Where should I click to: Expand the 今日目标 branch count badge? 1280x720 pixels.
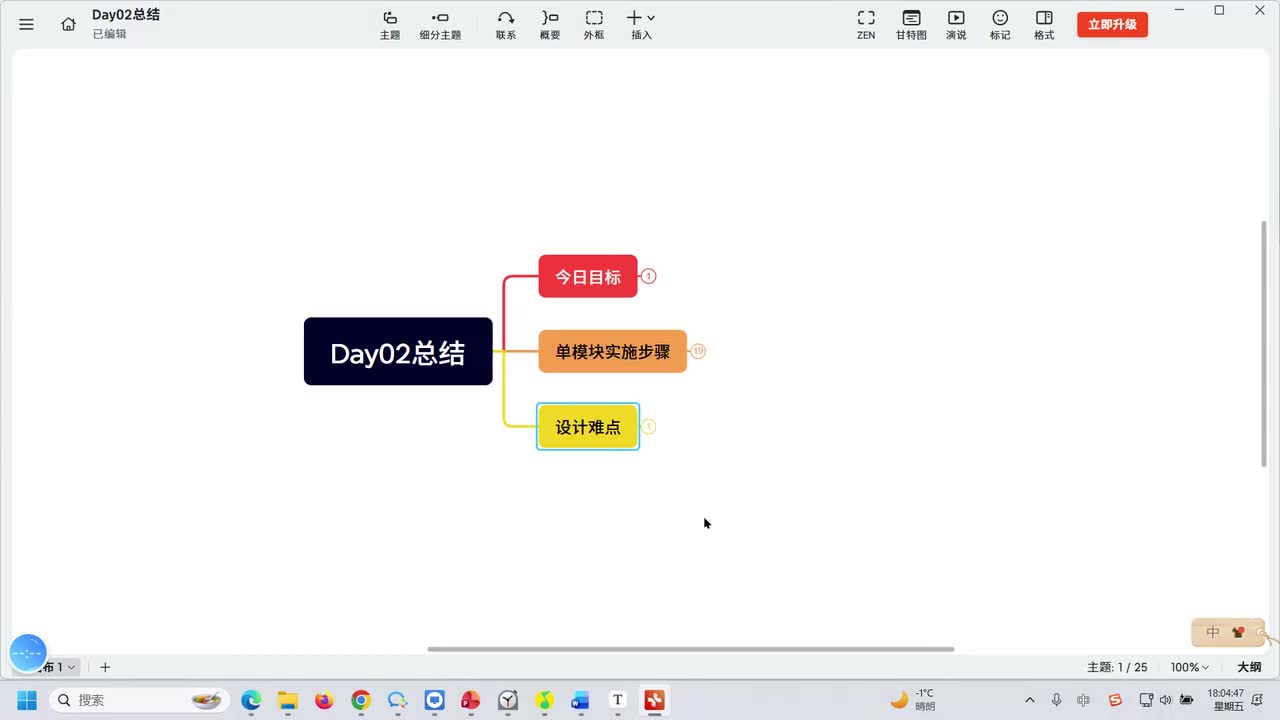pos(648,276)
